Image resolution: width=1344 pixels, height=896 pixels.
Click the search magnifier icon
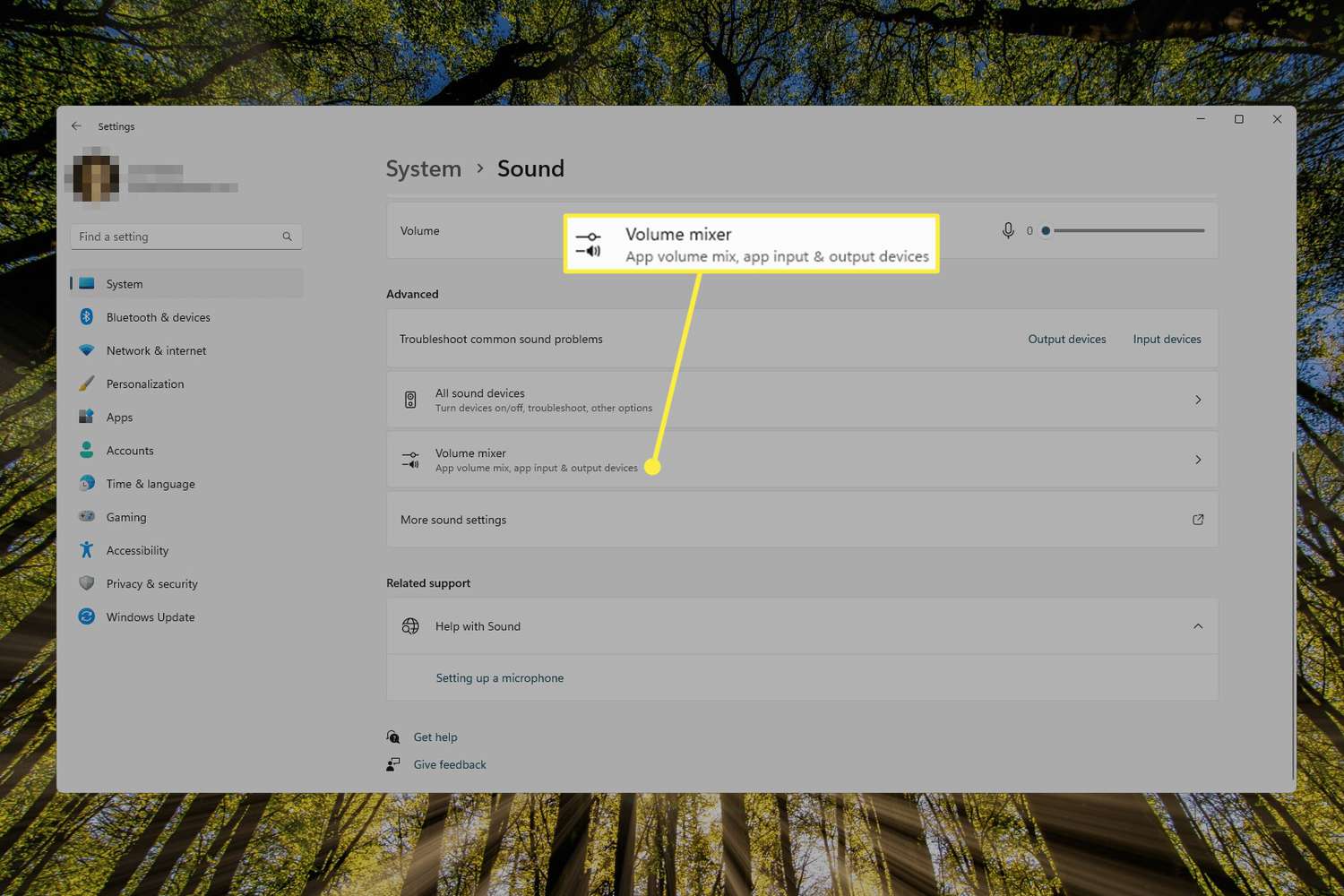click(287, 237)
